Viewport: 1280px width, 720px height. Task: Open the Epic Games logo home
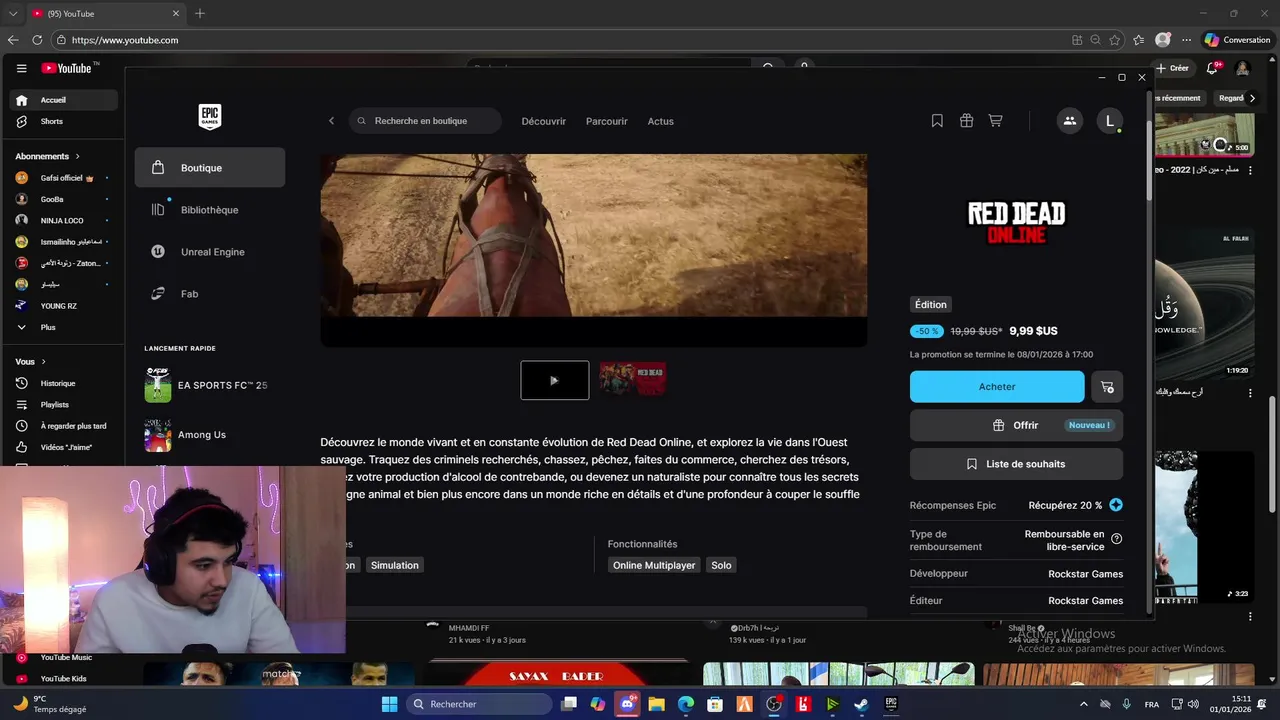pos(209,117)
